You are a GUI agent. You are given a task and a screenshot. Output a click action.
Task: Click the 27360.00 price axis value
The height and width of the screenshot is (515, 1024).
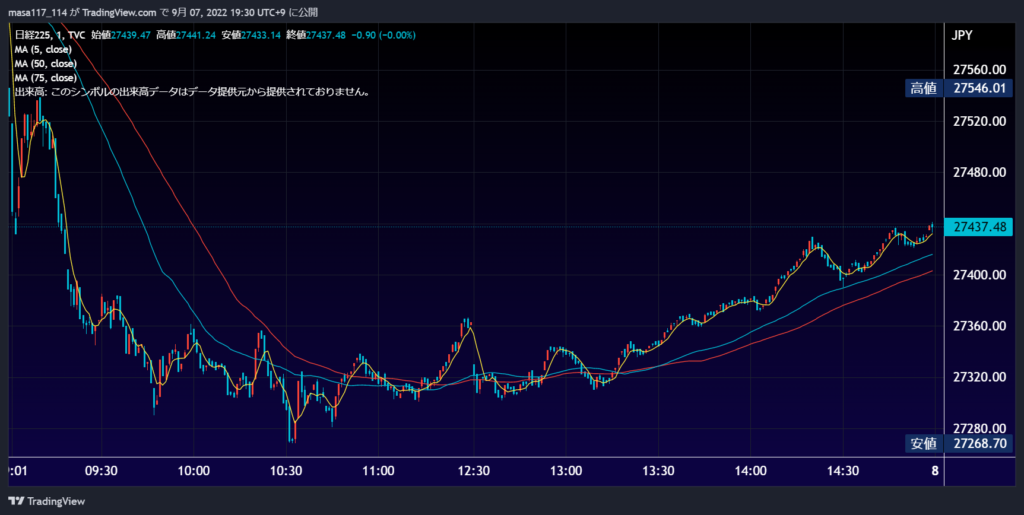[979, 326]
